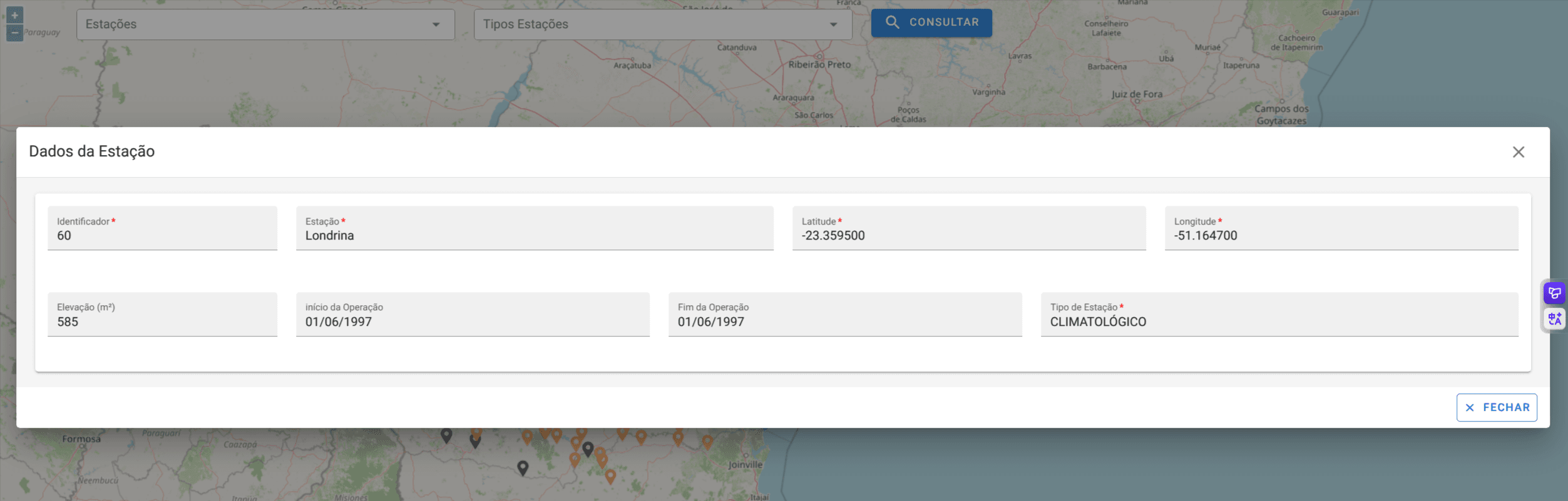Select the Estação field with Londrina
This screenshot has height=501, width=1568.
[534, 235]
